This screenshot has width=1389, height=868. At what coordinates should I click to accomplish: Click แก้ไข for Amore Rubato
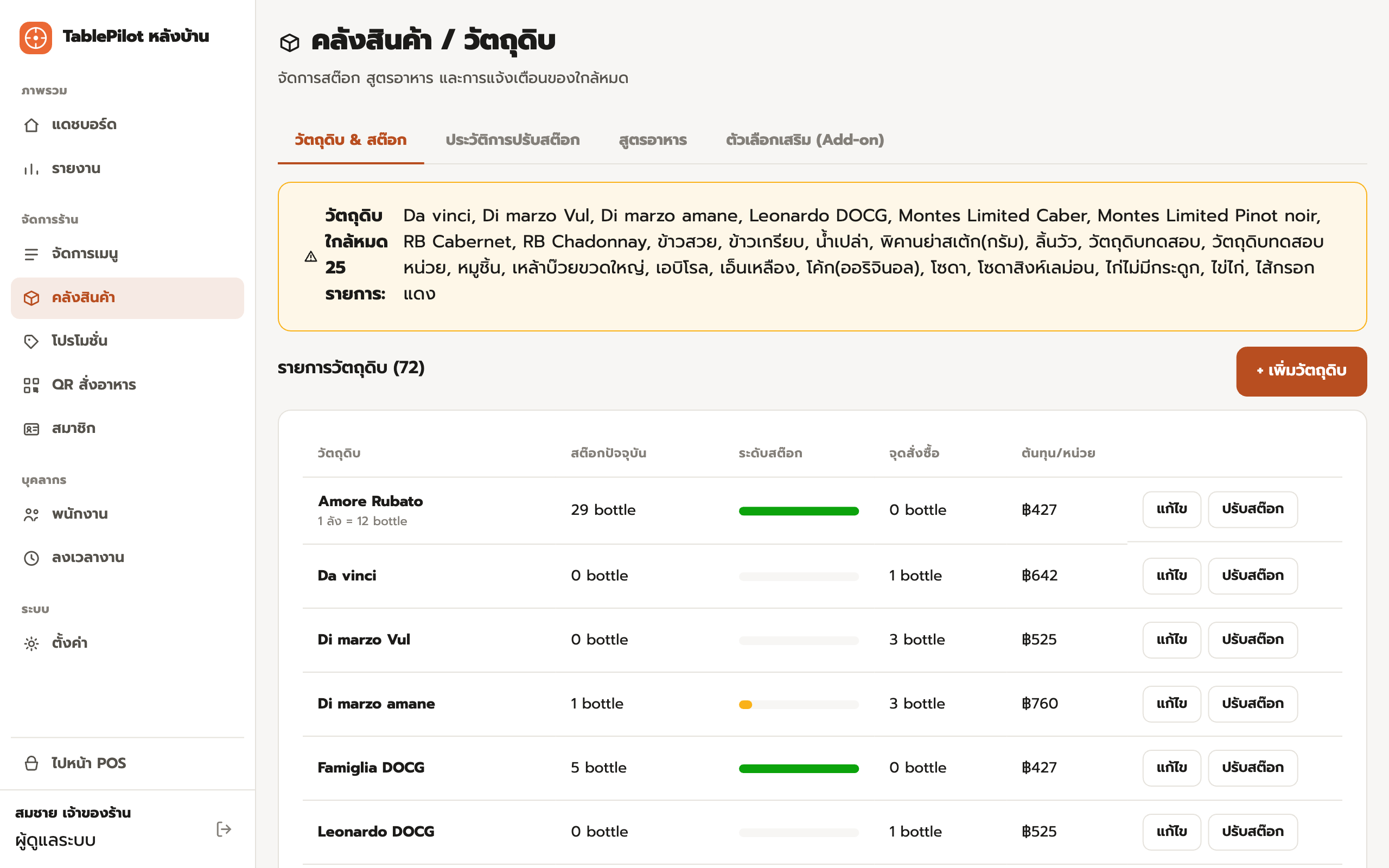click(x=1171, y=509)
